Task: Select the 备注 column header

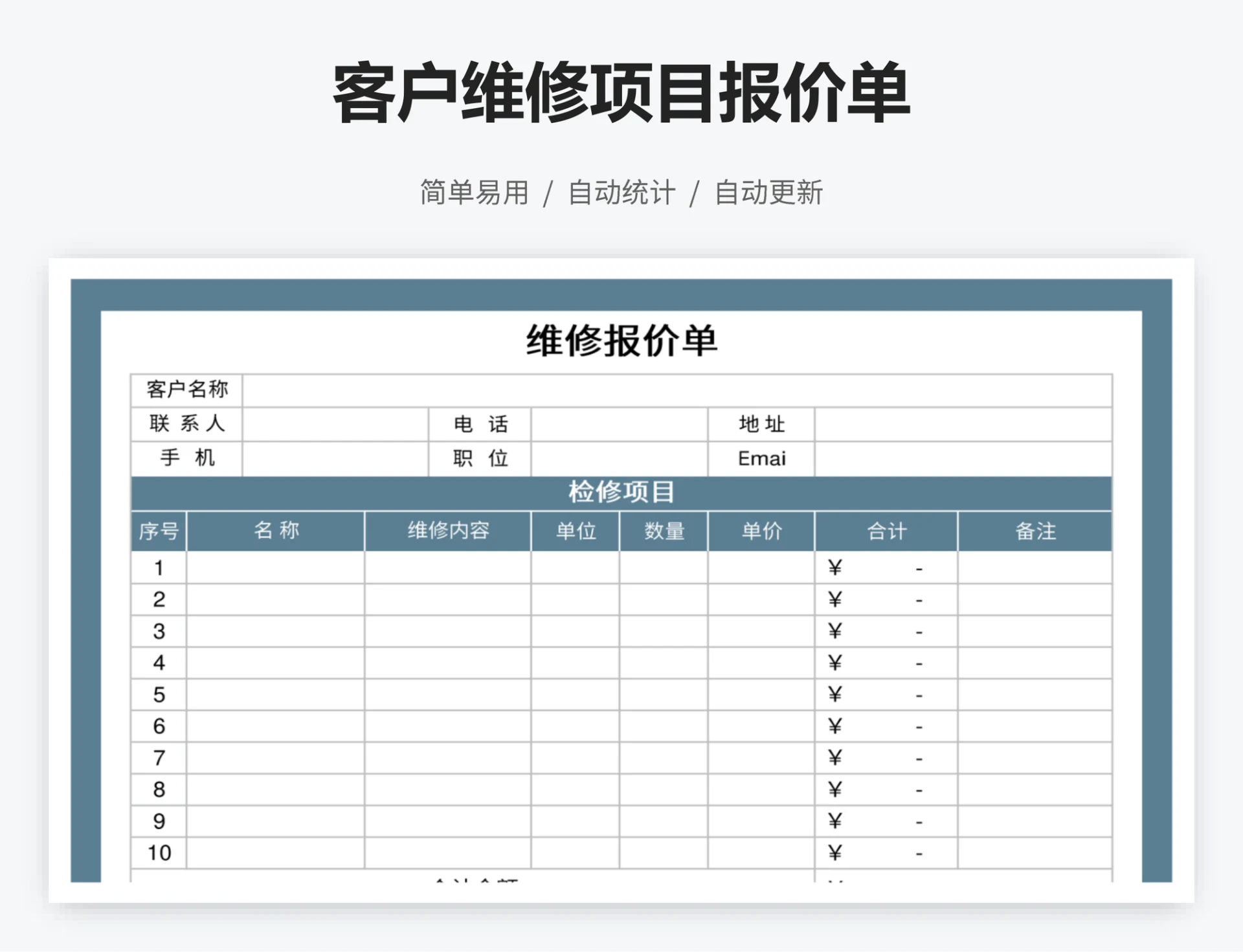Action: pos(1035,531)
